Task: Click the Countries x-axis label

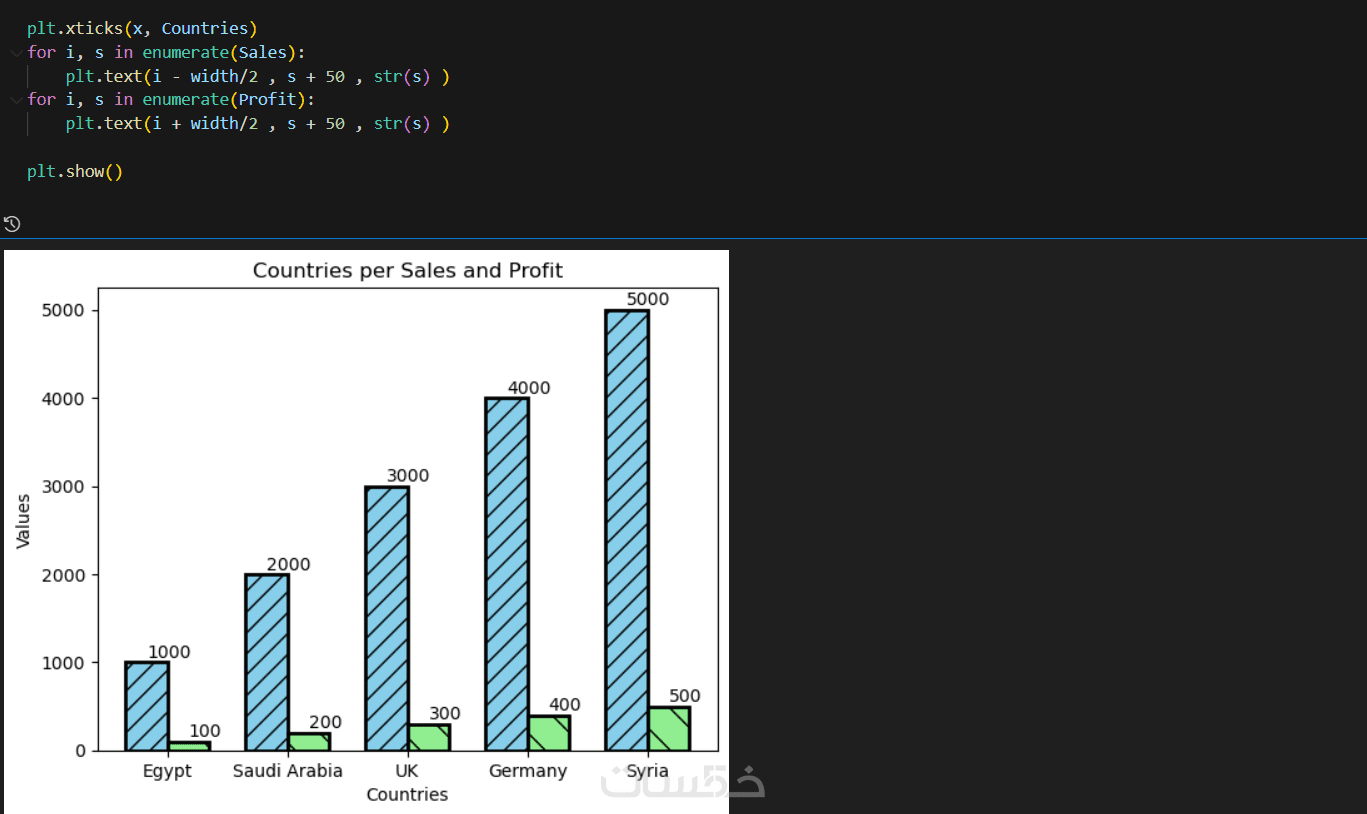Action: click(407, 795)
